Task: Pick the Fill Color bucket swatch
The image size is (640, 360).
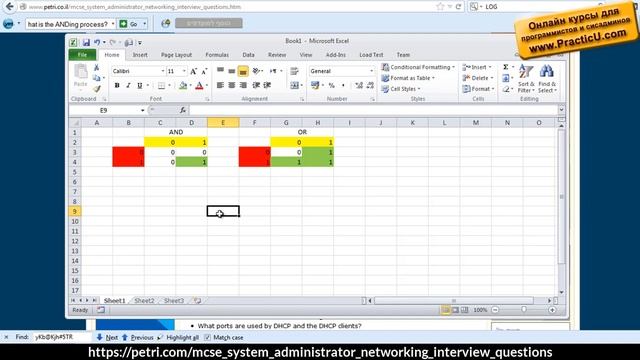Action: tap(183, 85)
